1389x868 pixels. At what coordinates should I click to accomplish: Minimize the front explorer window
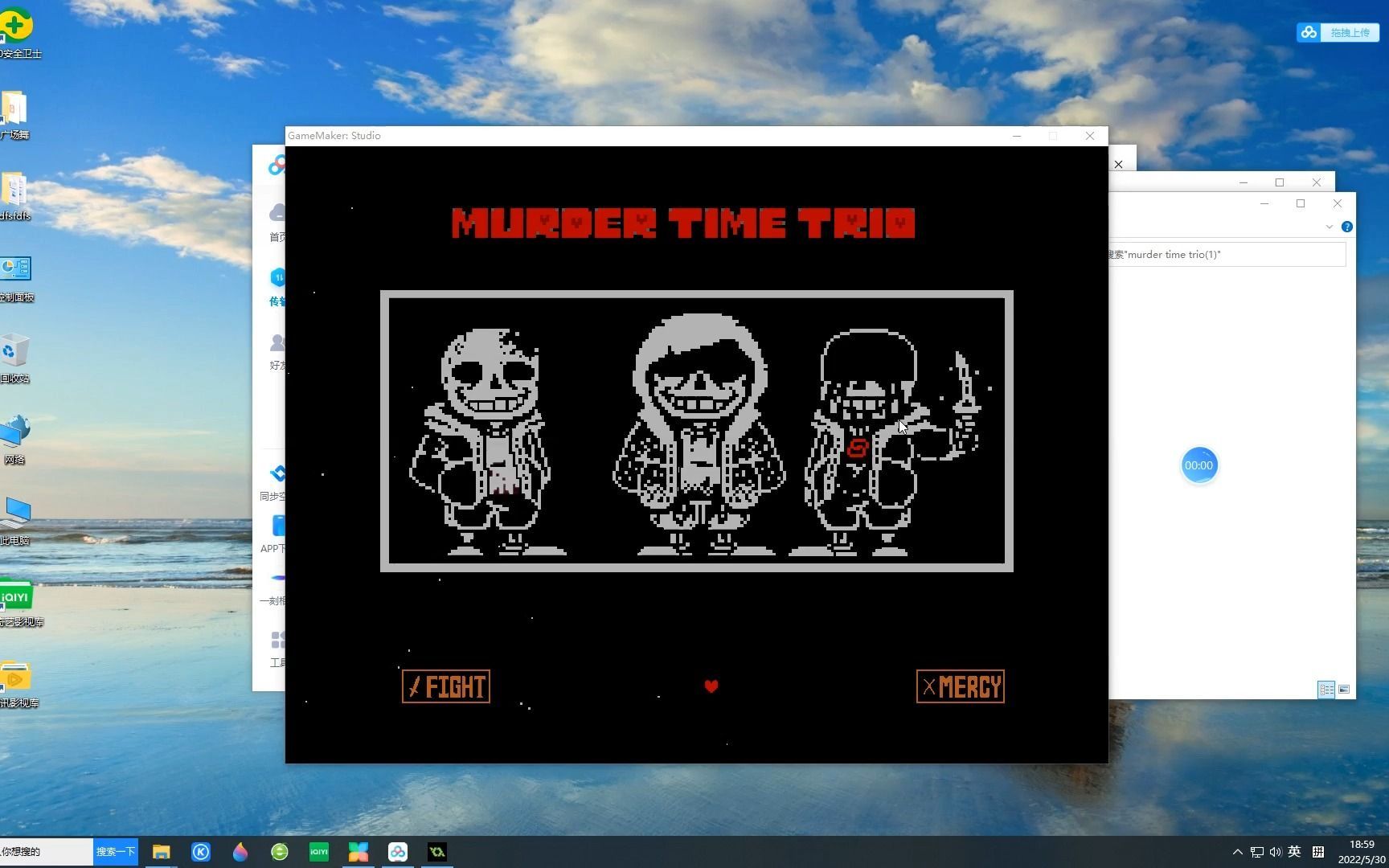(1264, 203)
